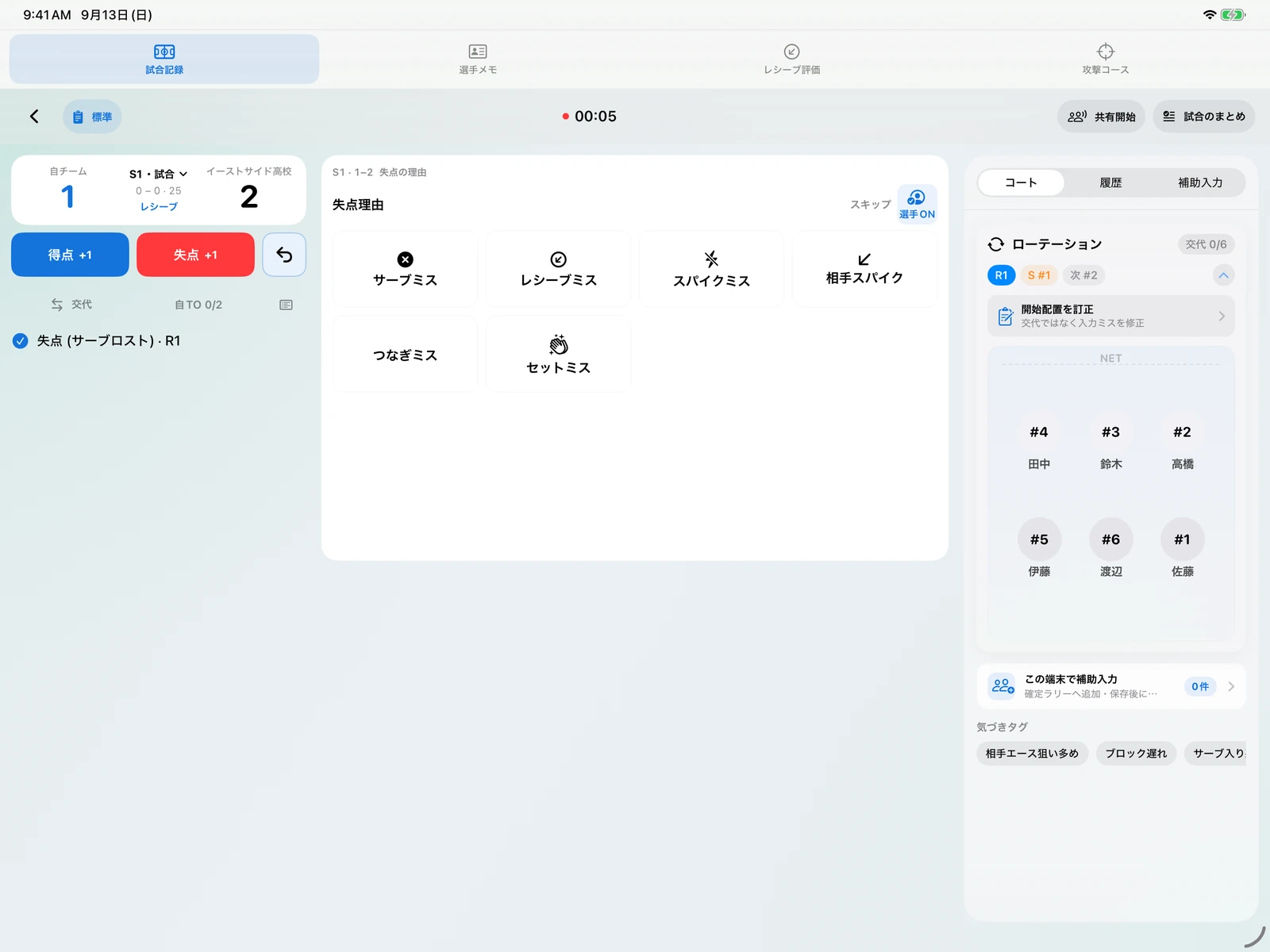1270x952 pixels.
Task: Switch to the 履歴 tab
Action: (x=1110, y=182)
